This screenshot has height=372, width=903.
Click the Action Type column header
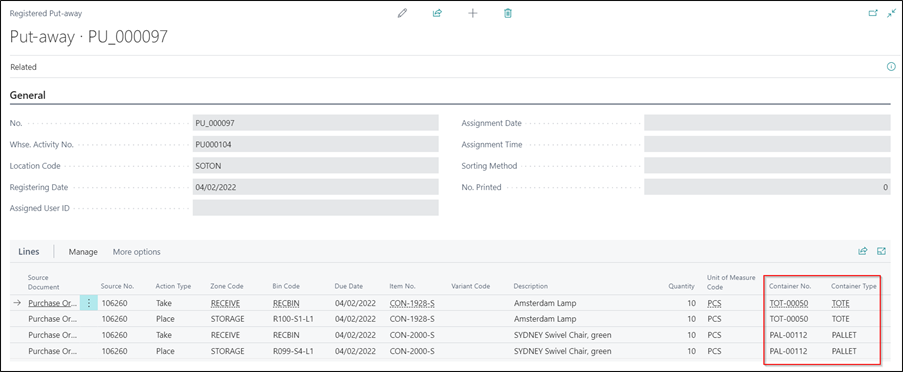pos(173,286)
